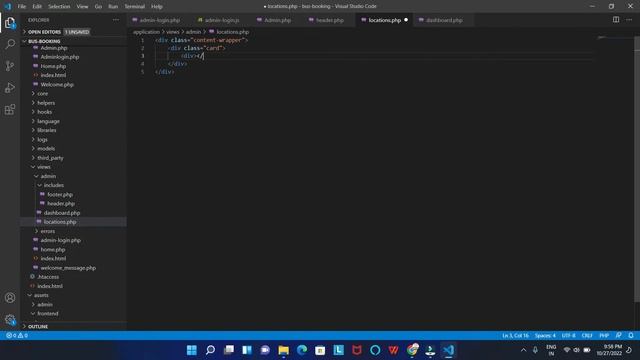Change line endings via CRLF
This screenshot has height=360, width=640.
coord(587,335)
